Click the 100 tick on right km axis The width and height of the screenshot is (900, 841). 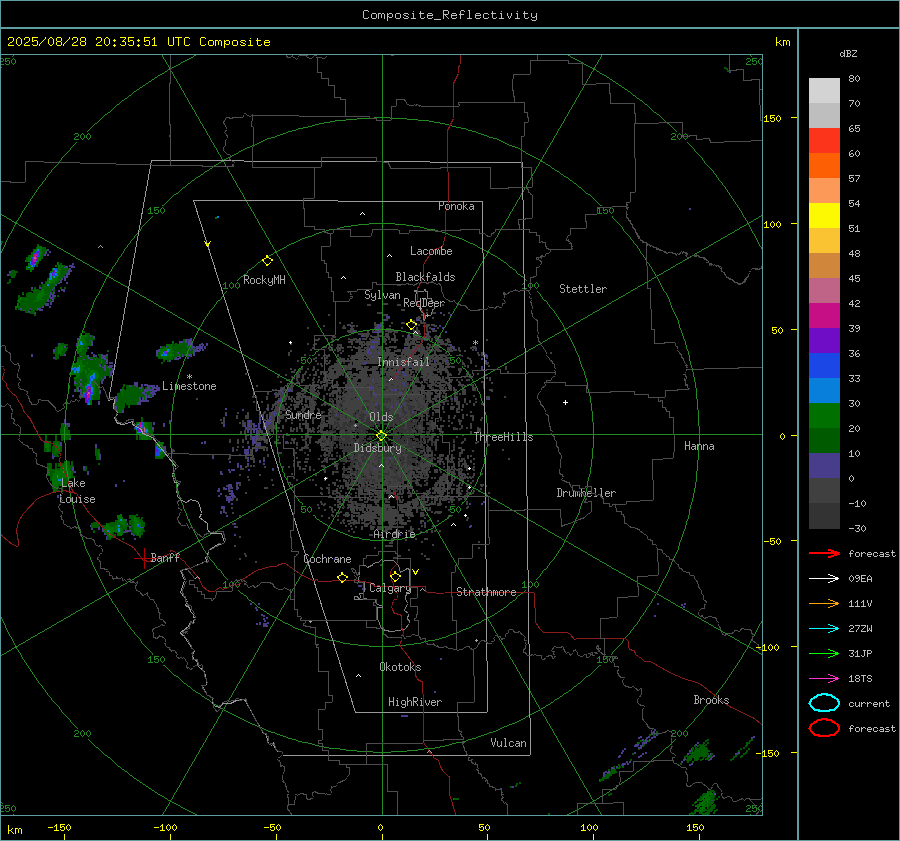click(x=772, y=224)
